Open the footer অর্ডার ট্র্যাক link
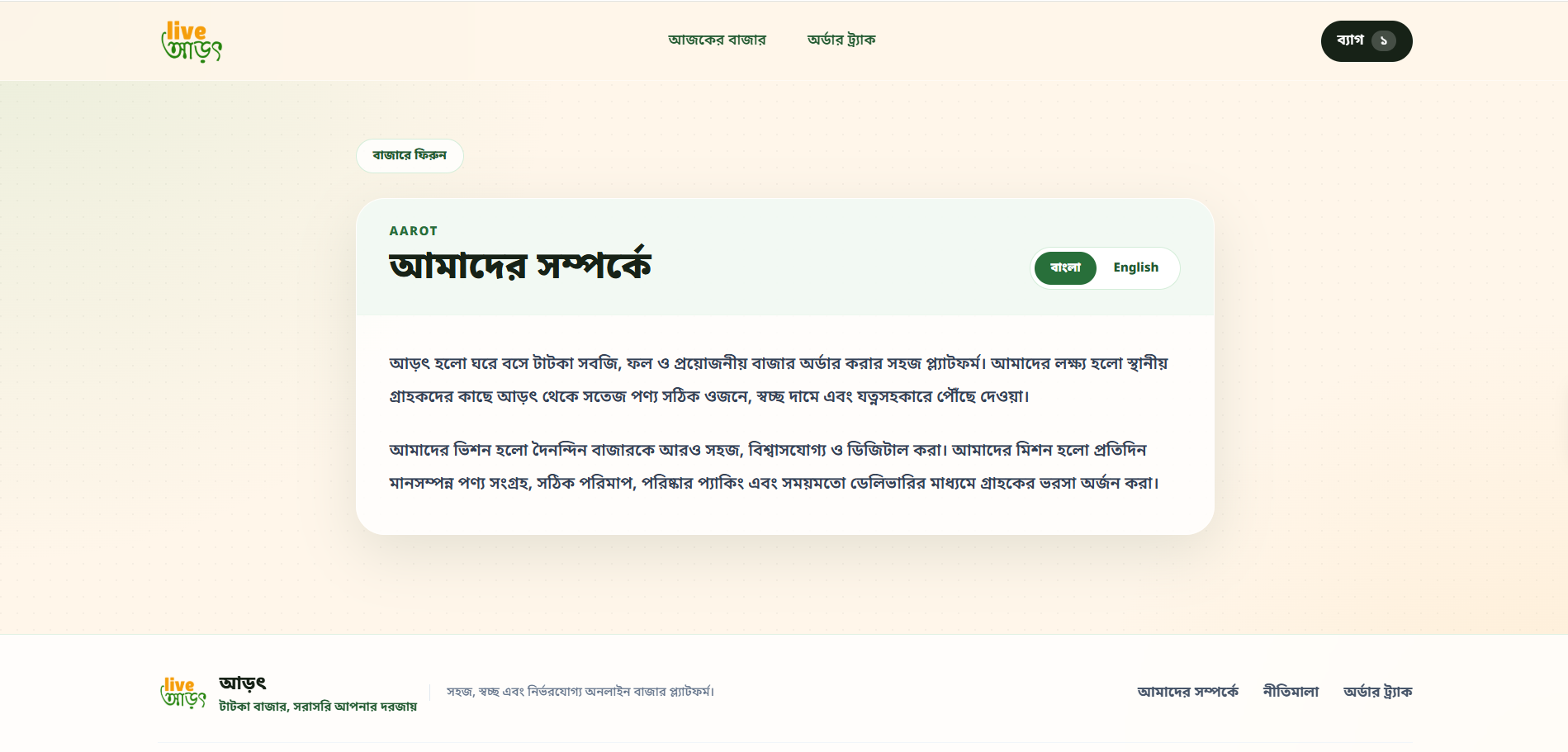 1377,692
